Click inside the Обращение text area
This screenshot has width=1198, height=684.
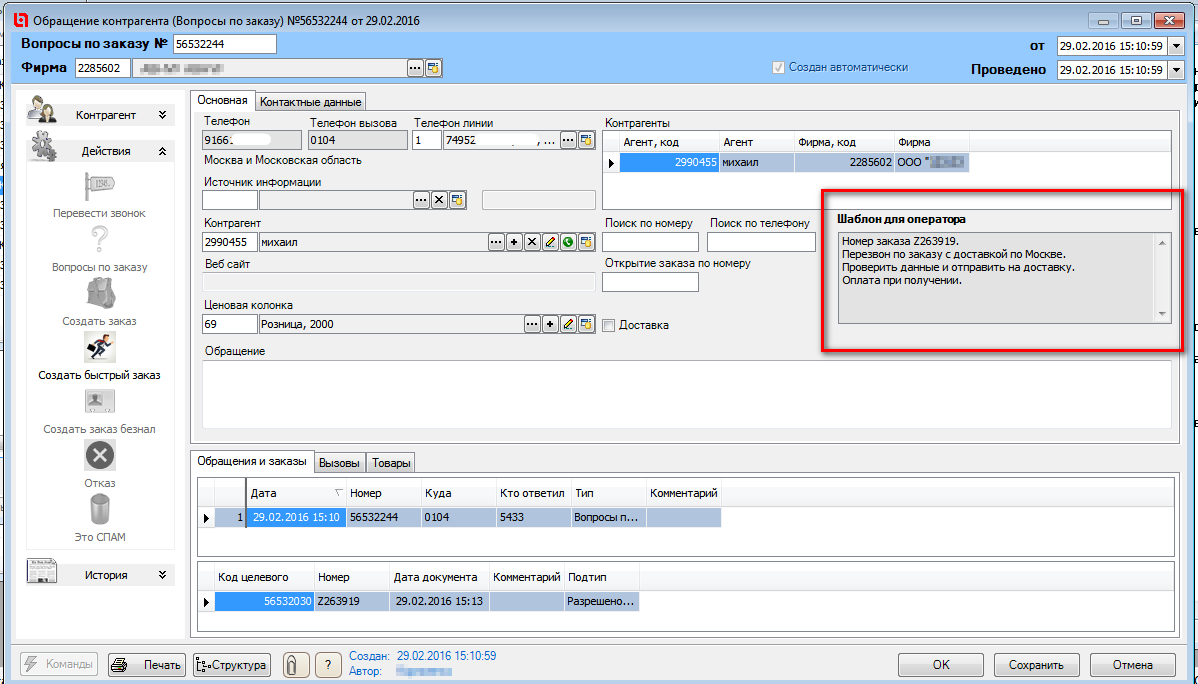pyautogui.click(x=687, y=394)
